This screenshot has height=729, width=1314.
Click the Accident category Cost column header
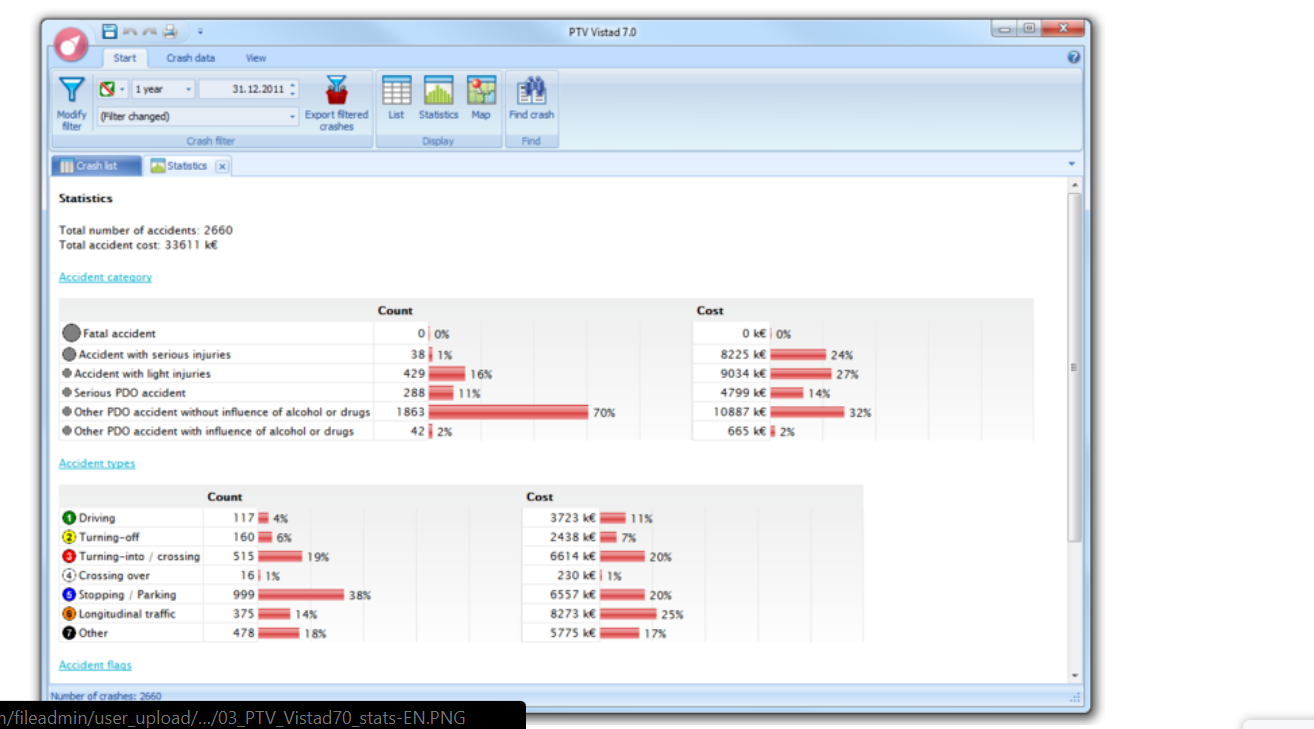[x=710, y=311]
